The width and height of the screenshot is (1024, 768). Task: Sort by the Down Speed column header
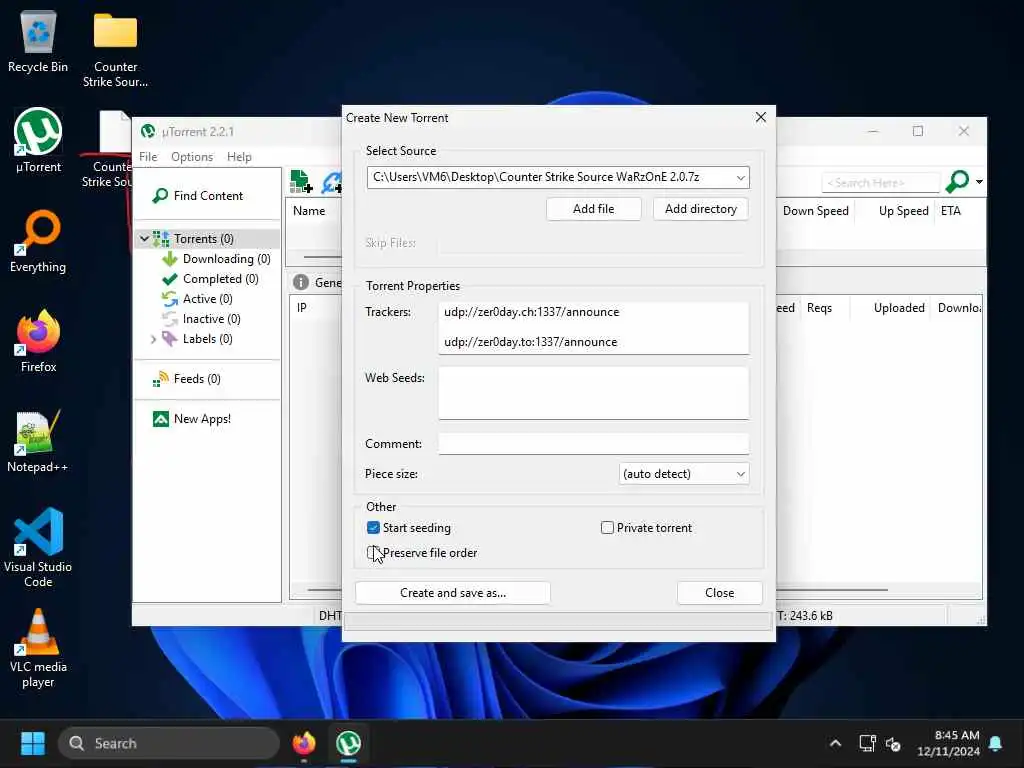[816, 211]
